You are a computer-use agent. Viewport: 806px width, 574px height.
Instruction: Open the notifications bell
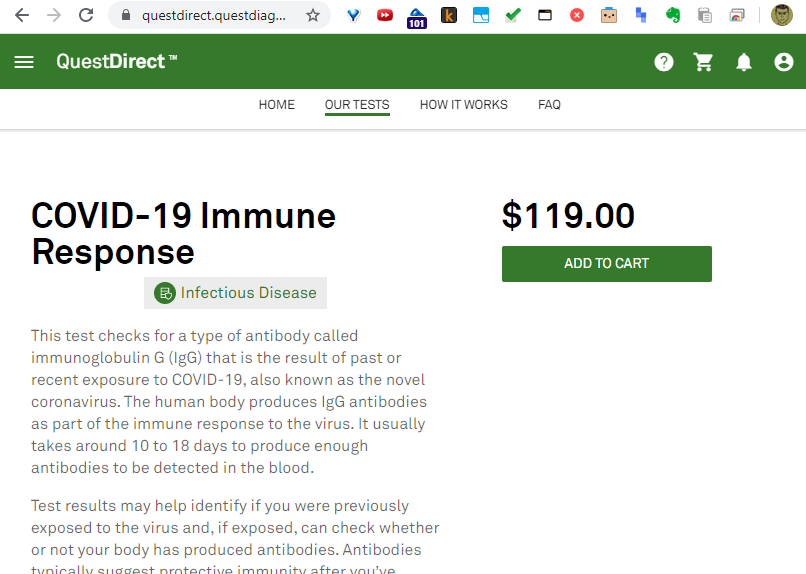coord(744,62)
